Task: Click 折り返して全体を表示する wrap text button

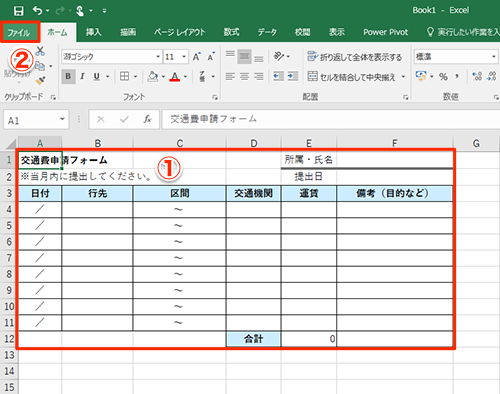Action: pos(354,57)
